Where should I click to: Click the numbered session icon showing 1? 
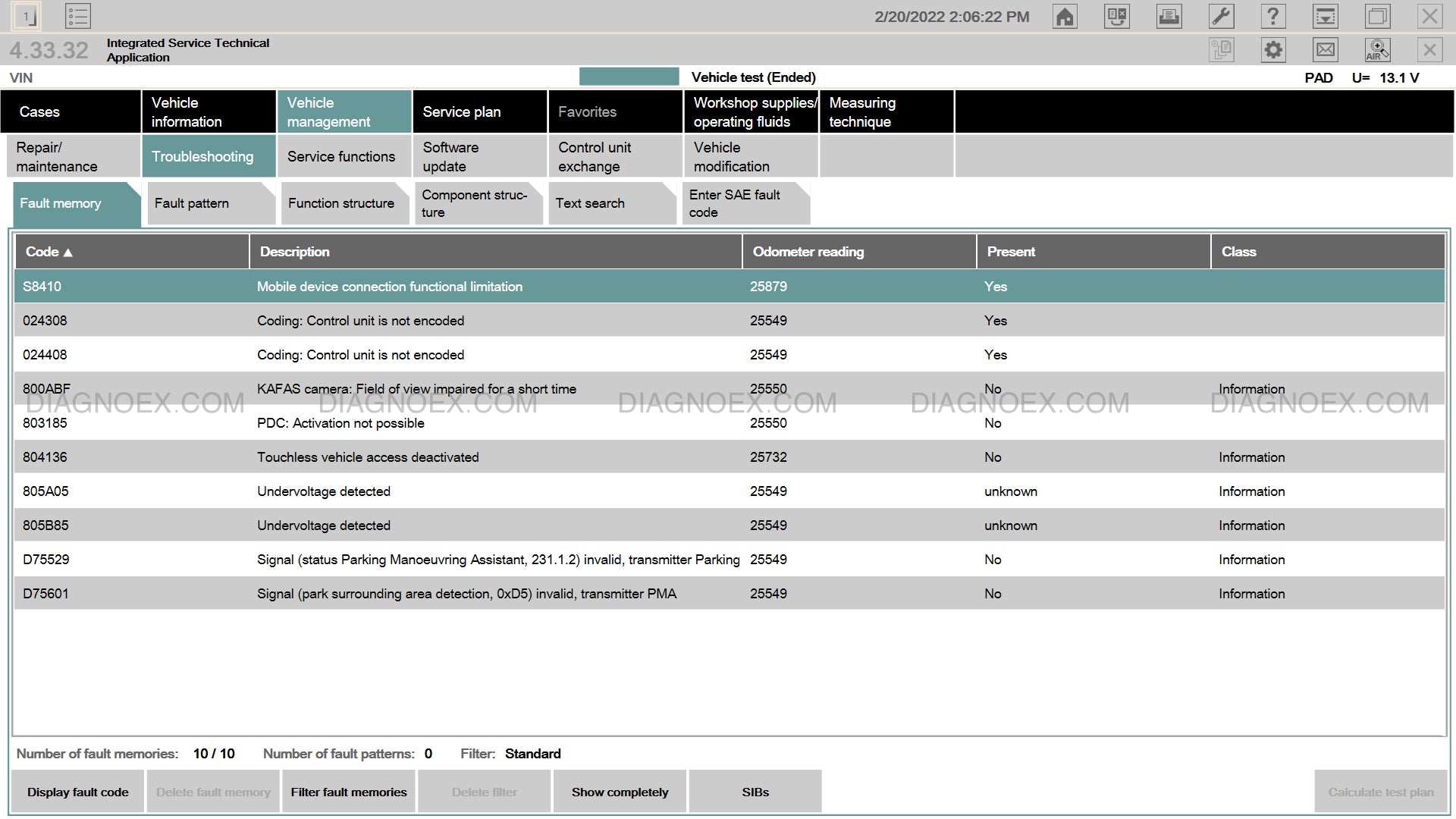click(27, 16)
